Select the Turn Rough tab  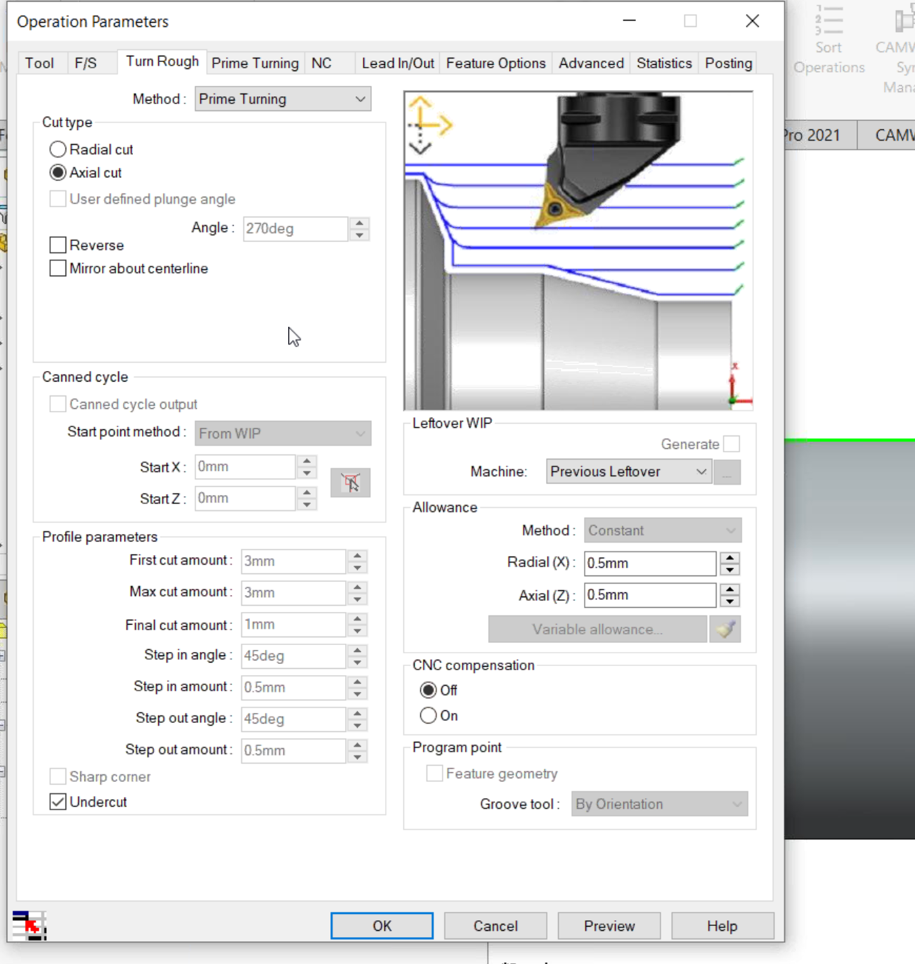pos(162,61)
